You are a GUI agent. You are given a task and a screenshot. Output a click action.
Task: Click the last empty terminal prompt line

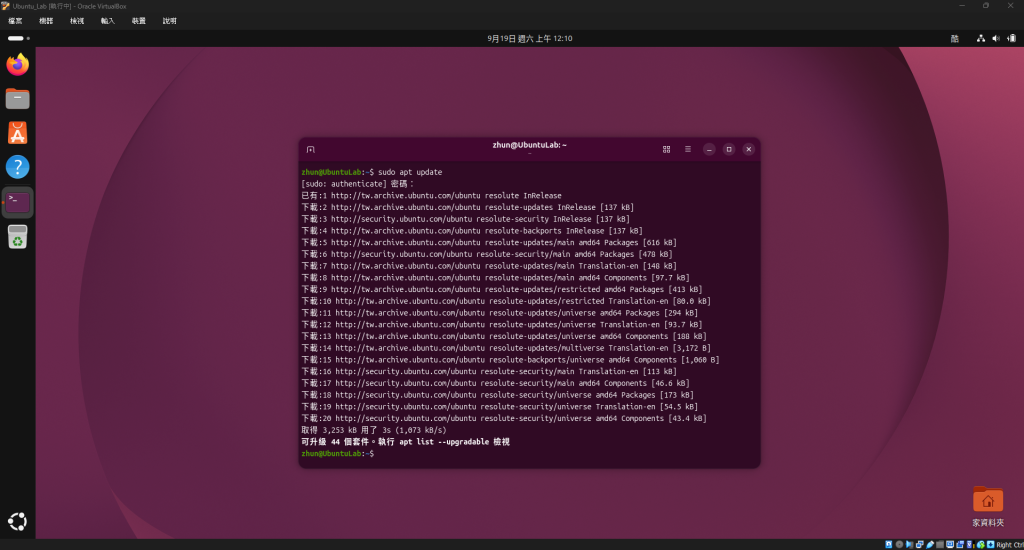pos(338,454)
